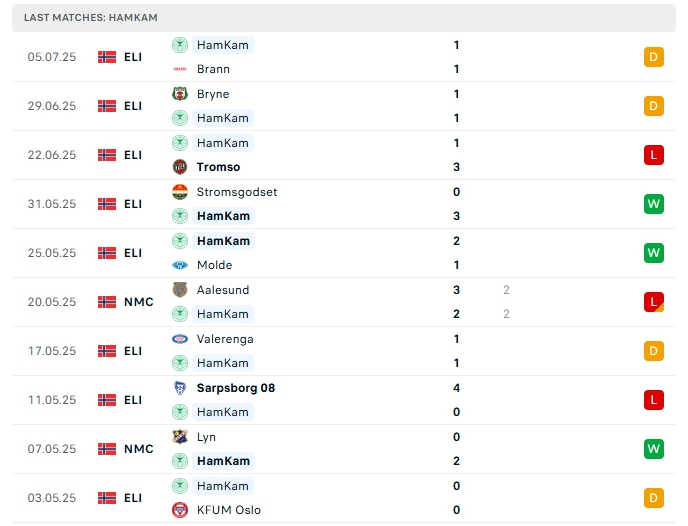
Task: Click the orange D badge for Brann match
Action: tap(654, 57)
